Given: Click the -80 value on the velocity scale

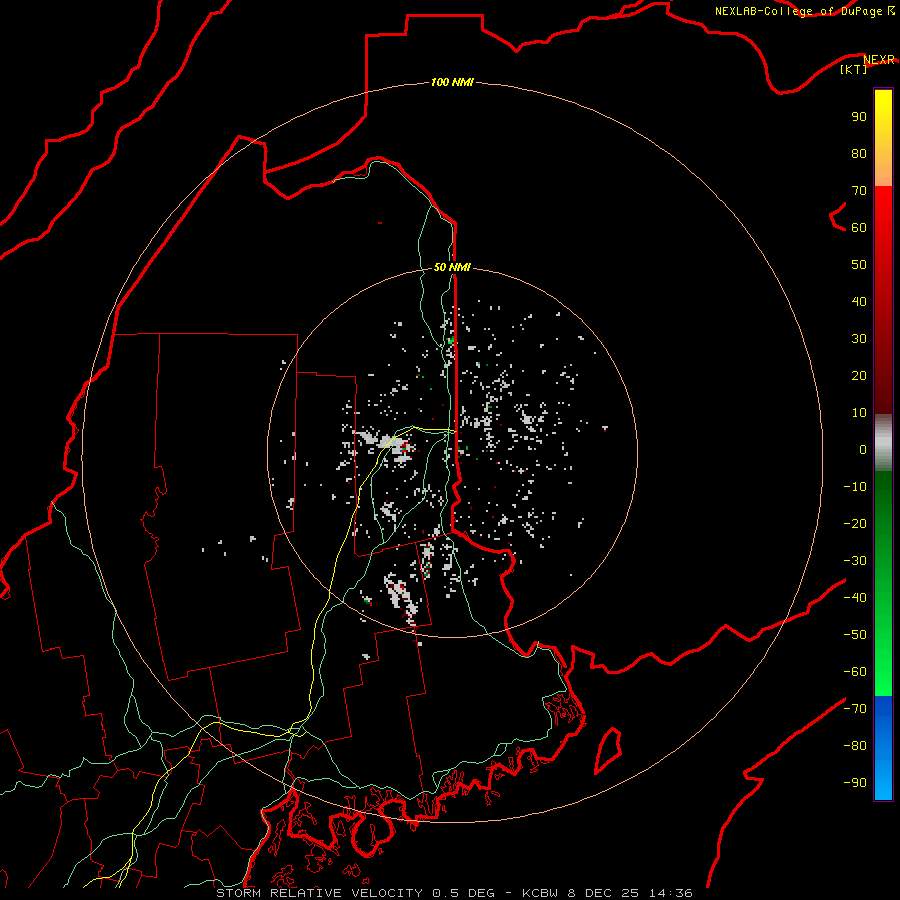Looking at the screenshot, I should click(x=855, y=746).
